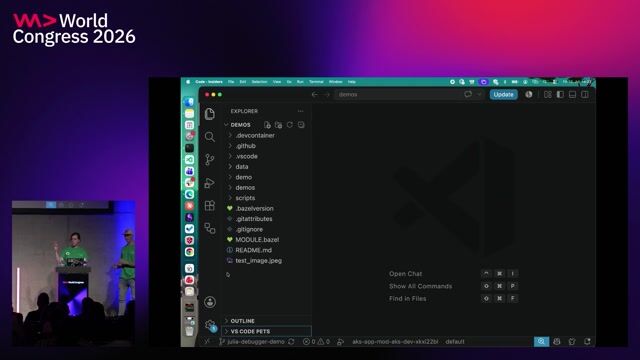Collapse all folders in Explorer
640x360 pixels.
(301, 125)
